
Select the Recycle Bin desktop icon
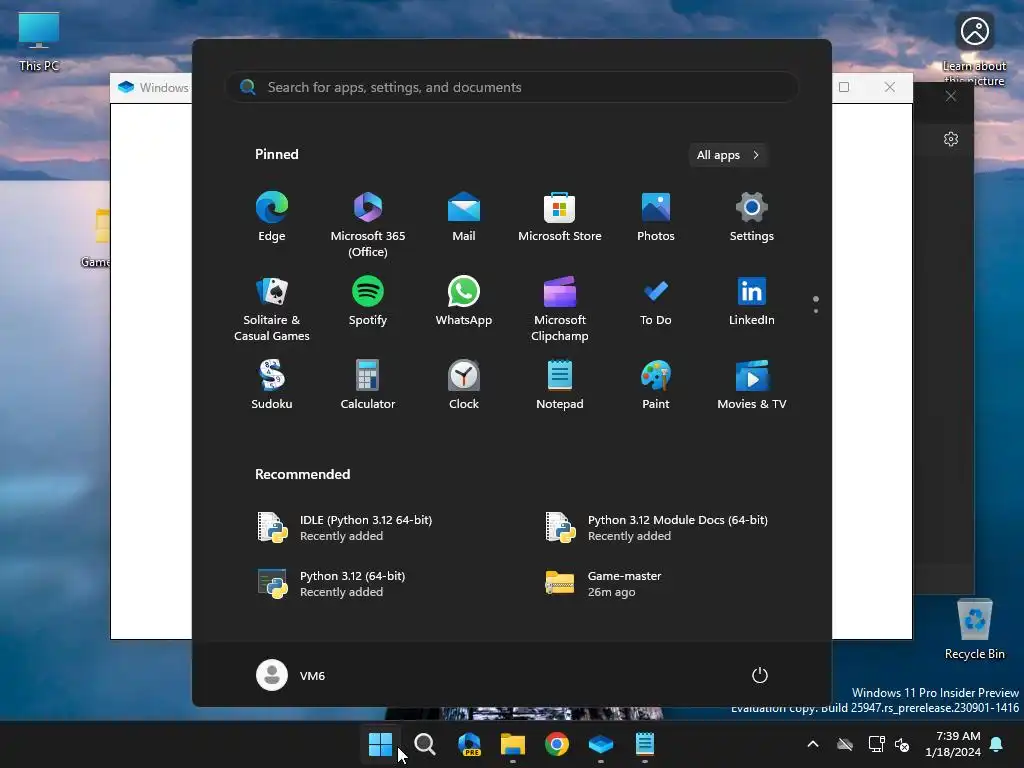(x=974, y=629)
